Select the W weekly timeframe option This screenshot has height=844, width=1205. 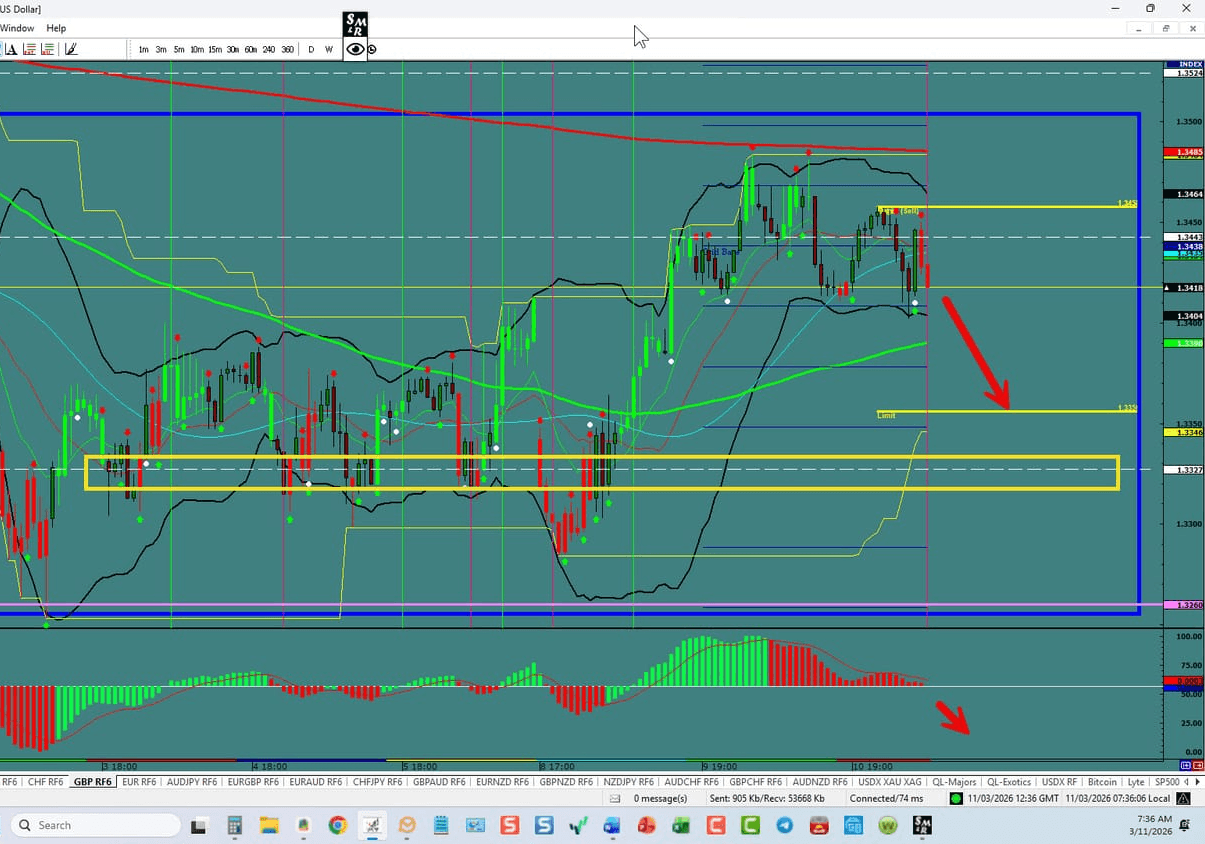click(329, 48)
